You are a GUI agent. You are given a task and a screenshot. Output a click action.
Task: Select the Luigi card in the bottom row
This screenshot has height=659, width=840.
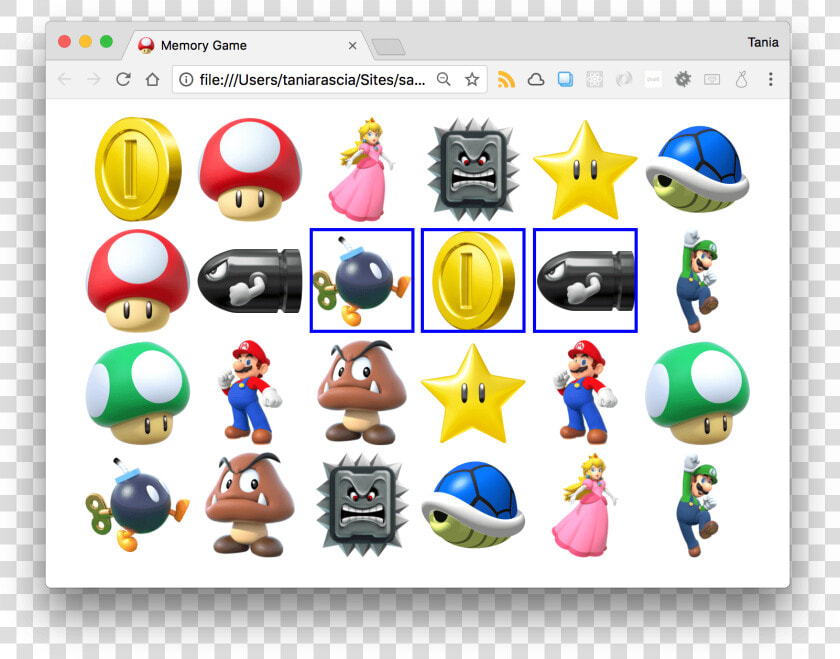[x=697, y=505]
